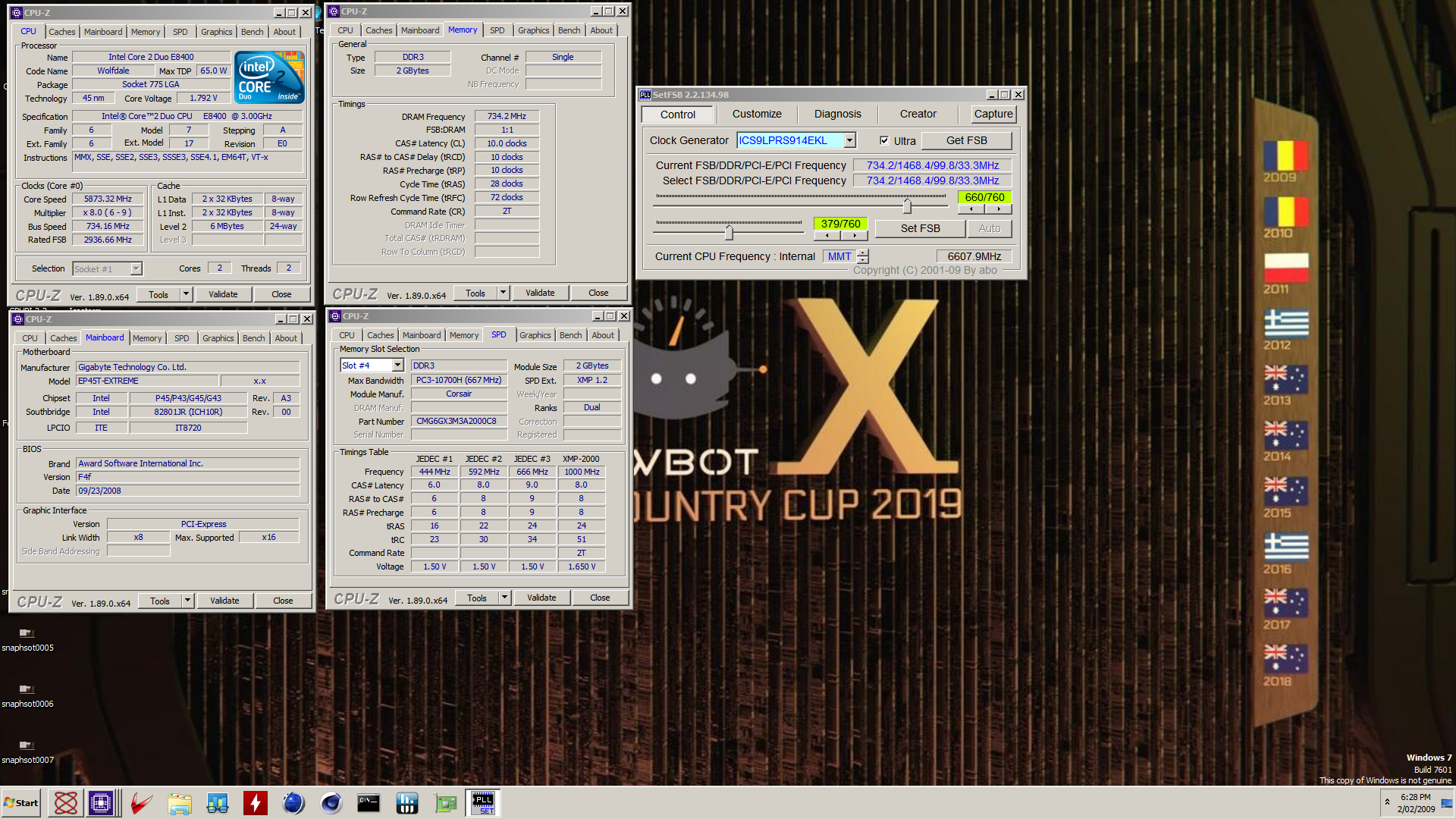
Task: Switch to the Creator tab in SetFSB
Action: coord(918,114)
